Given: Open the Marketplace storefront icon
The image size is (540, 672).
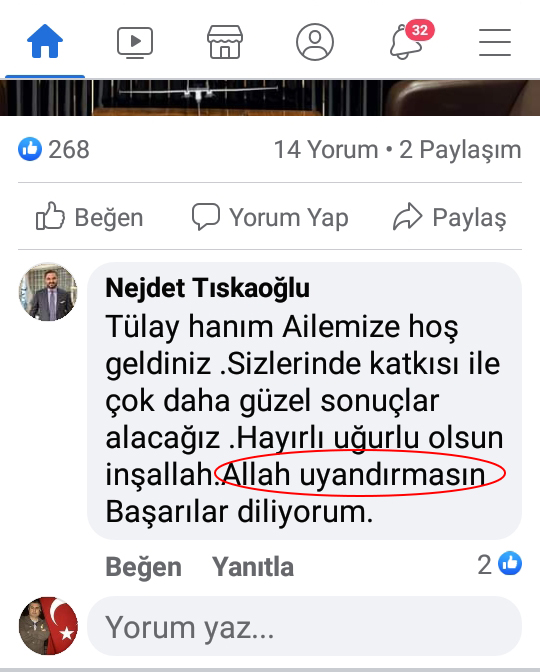Looking at the screenshot, I should pyautogui.click(x=225, y=42).
